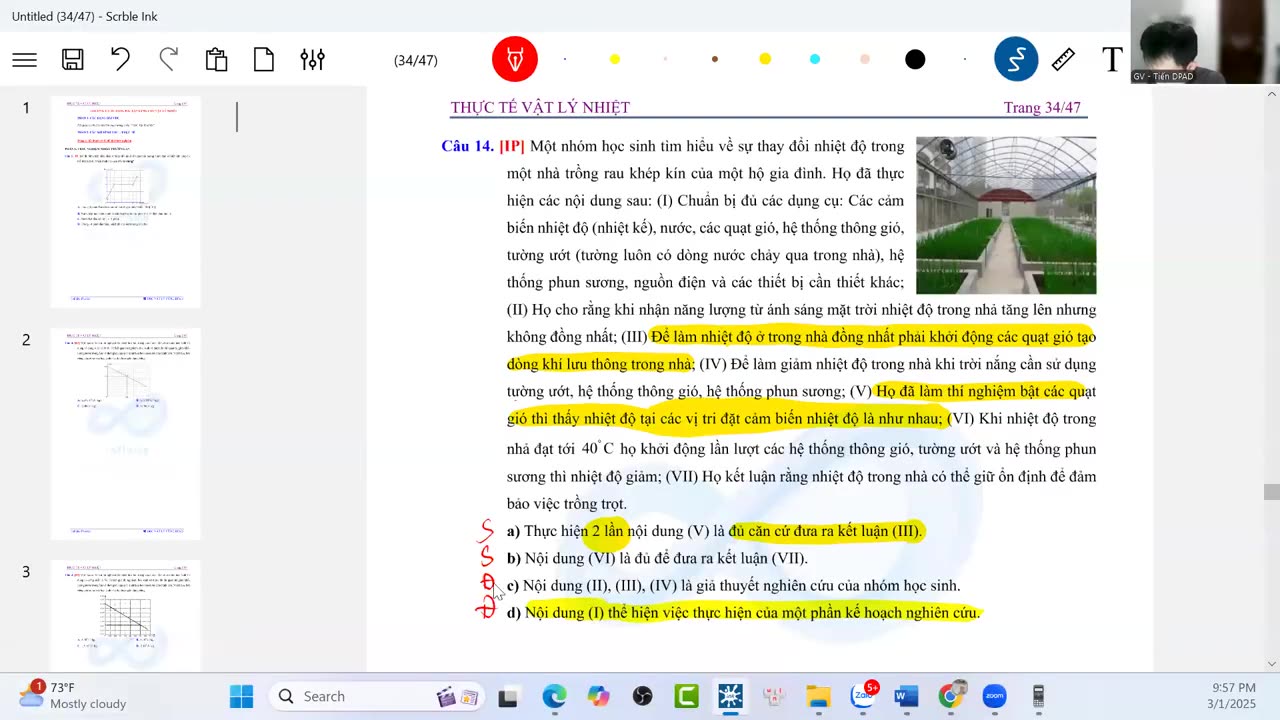Switch to the Zoom taskbar icon
Viewport: 1280px width, 720px height.
(x=994, y=696)
